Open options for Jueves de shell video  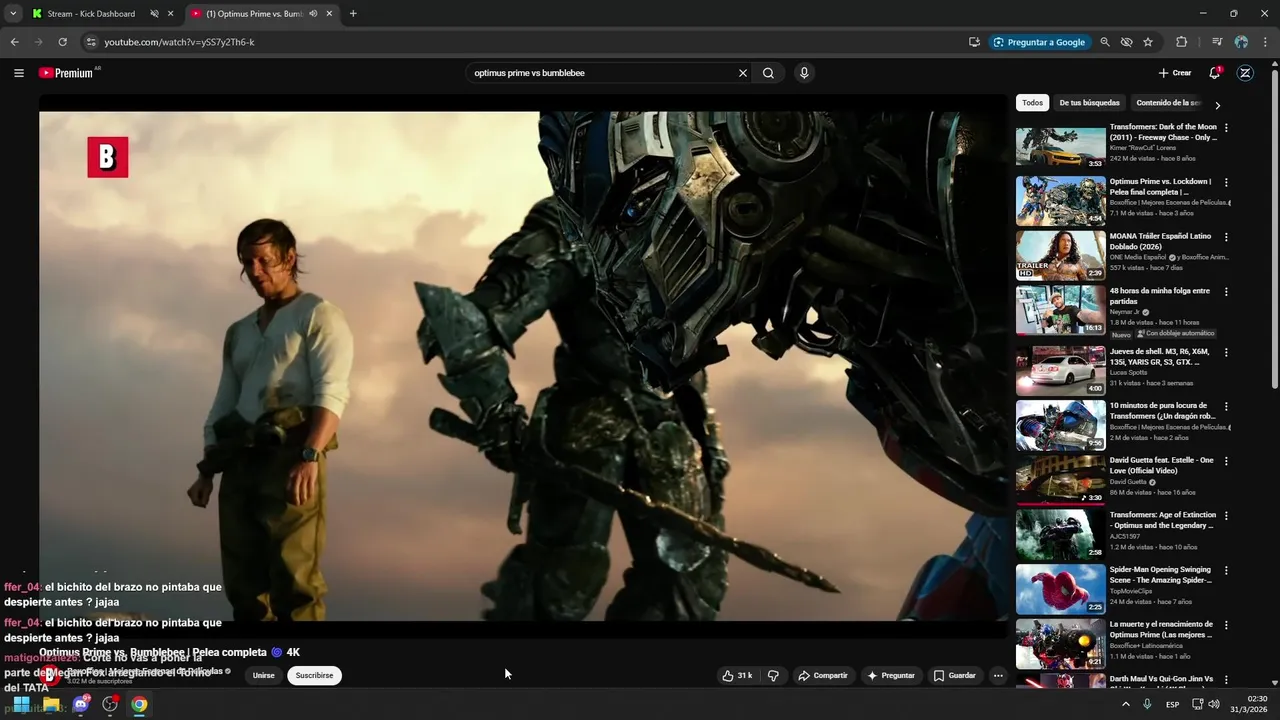pos(1226,352)
